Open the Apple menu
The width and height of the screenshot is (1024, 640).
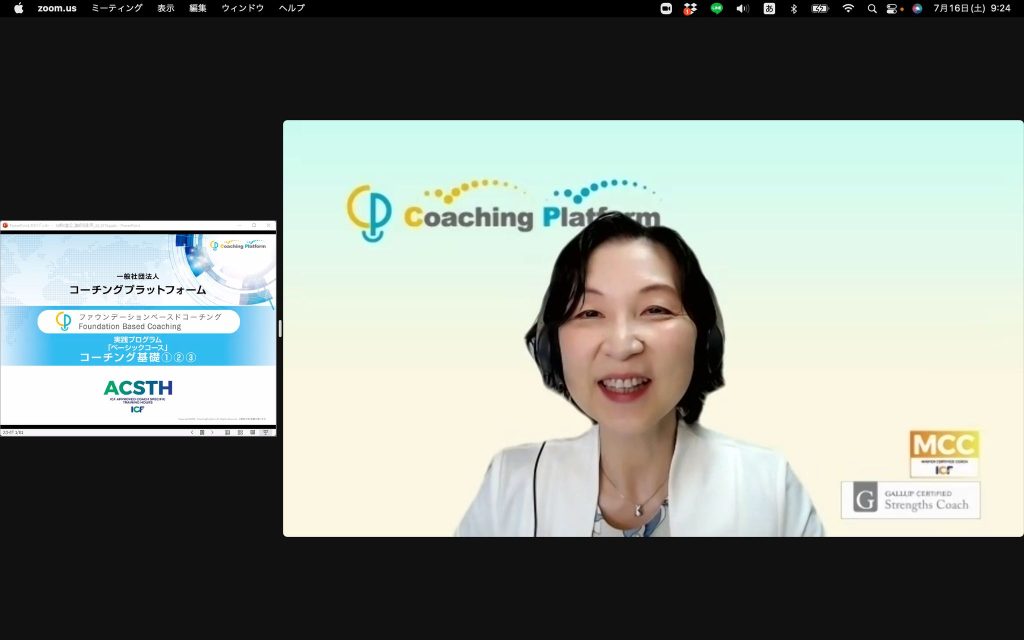pos(18,8)
